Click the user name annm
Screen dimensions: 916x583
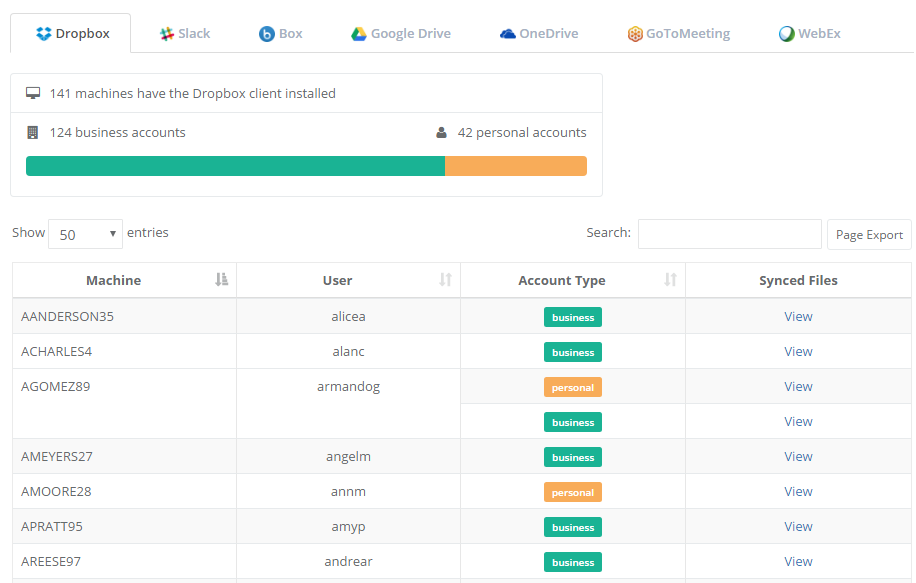click(x=348, y=492)
